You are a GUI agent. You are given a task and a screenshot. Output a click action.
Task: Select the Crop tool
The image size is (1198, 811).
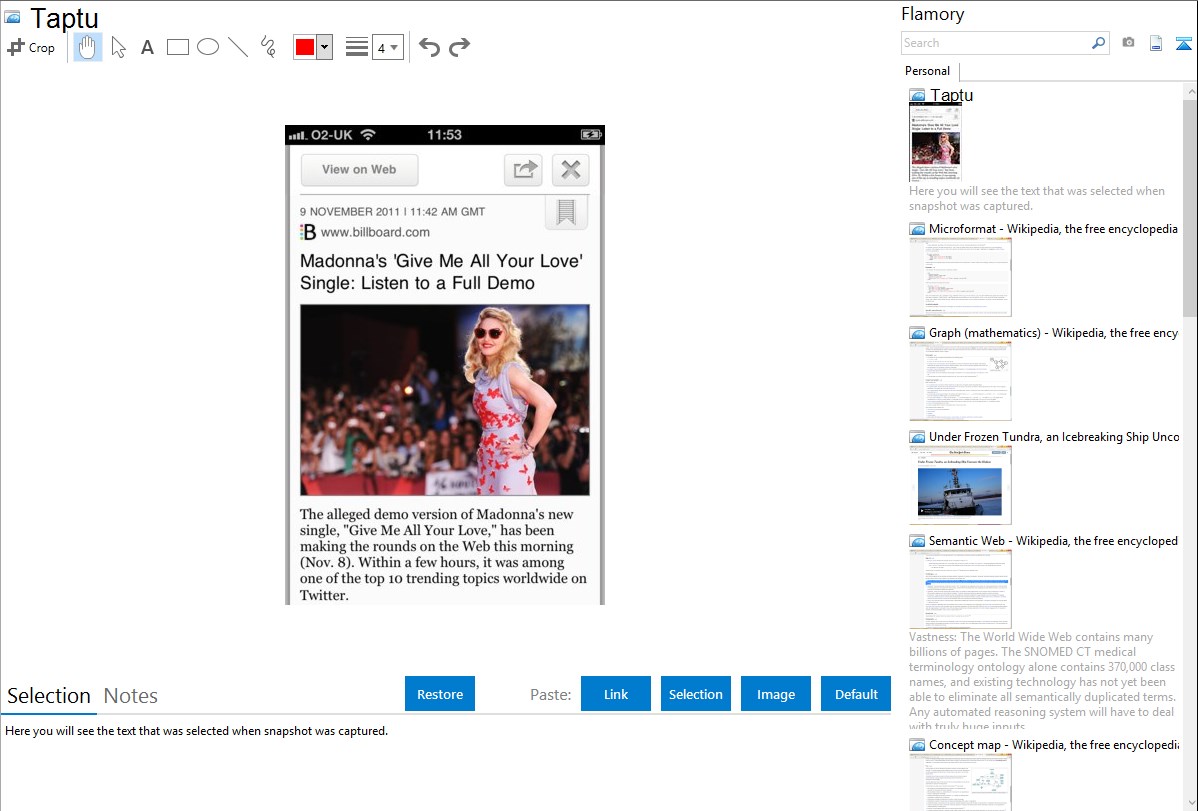[31, 47]
